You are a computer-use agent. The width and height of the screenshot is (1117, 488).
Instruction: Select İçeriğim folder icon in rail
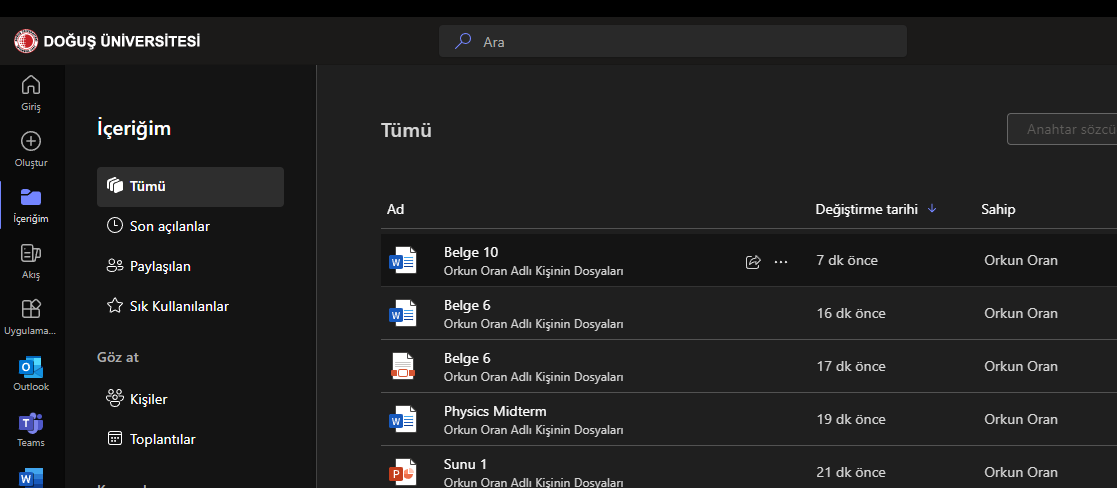click(x=31, y=197)
